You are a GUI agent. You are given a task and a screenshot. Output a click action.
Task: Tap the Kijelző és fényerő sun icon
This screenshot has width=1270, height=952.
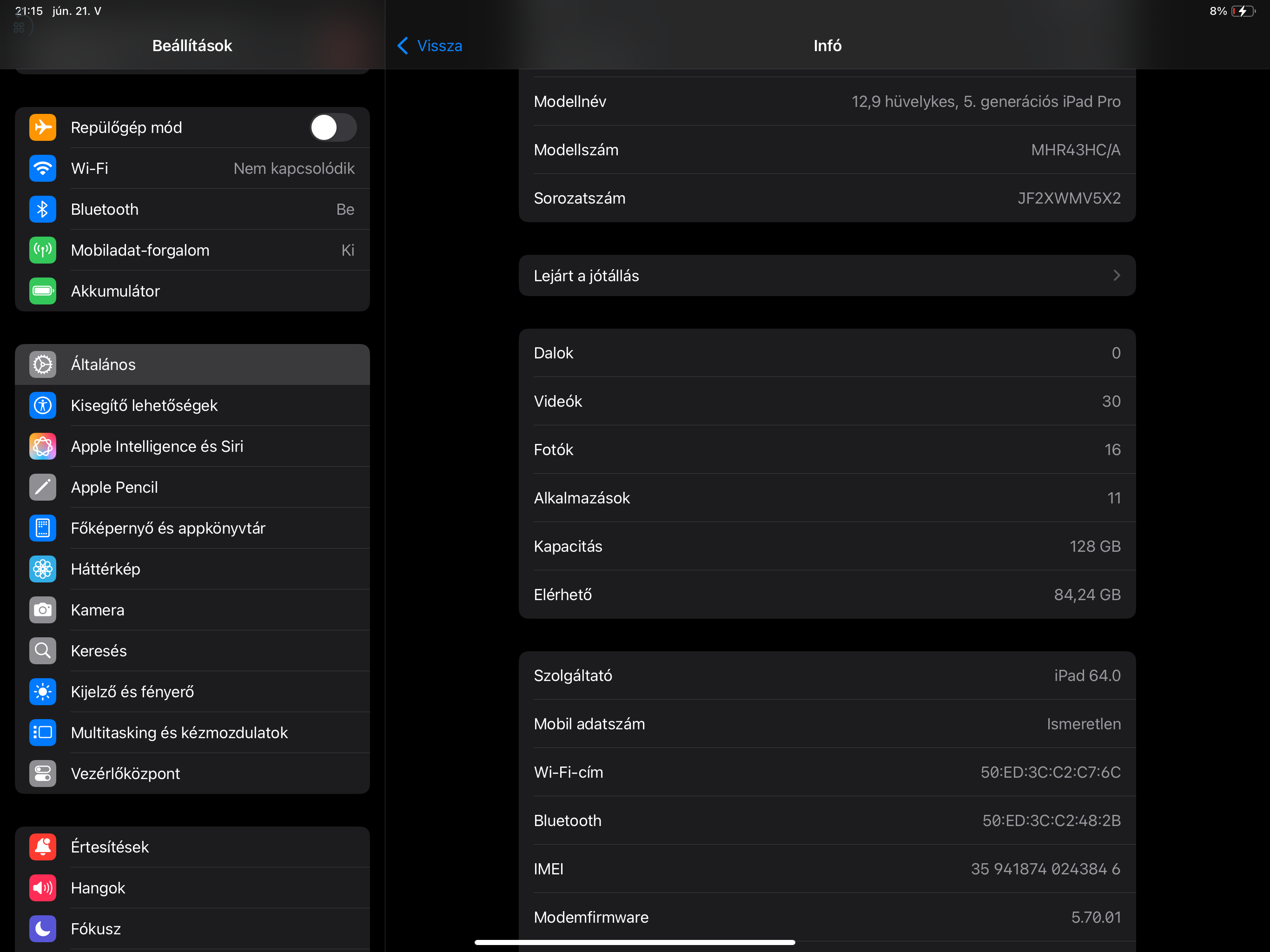(42, 692)
